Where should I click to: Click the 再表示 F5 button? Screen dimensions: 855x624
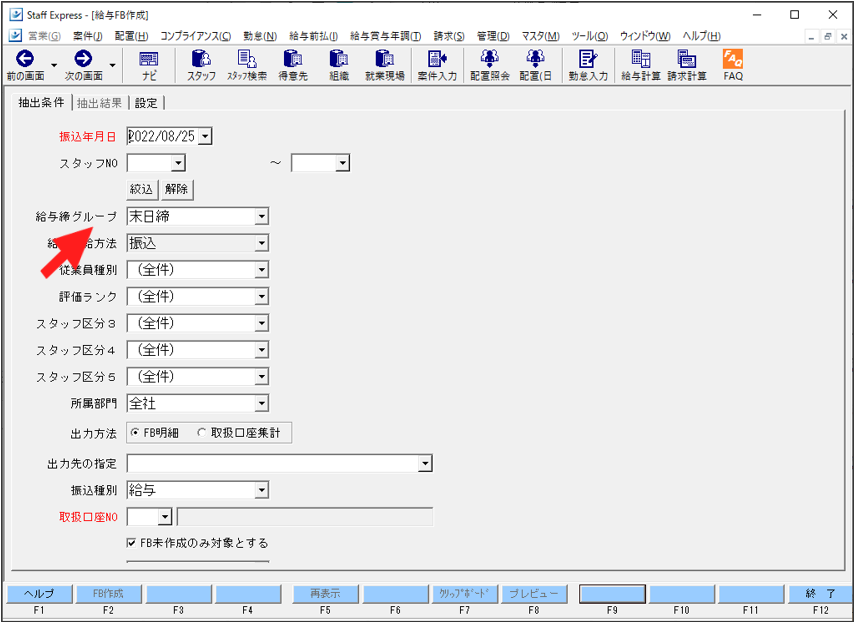coord(325,593)
